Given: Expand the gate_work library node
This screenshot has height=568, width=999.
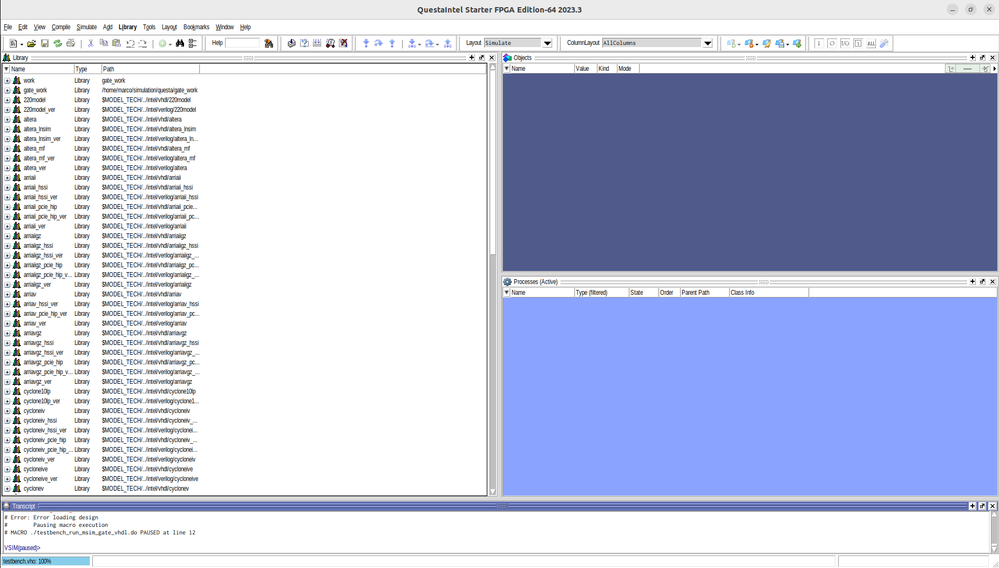Looking at the screenshot, I should click(x=7, y=90).
